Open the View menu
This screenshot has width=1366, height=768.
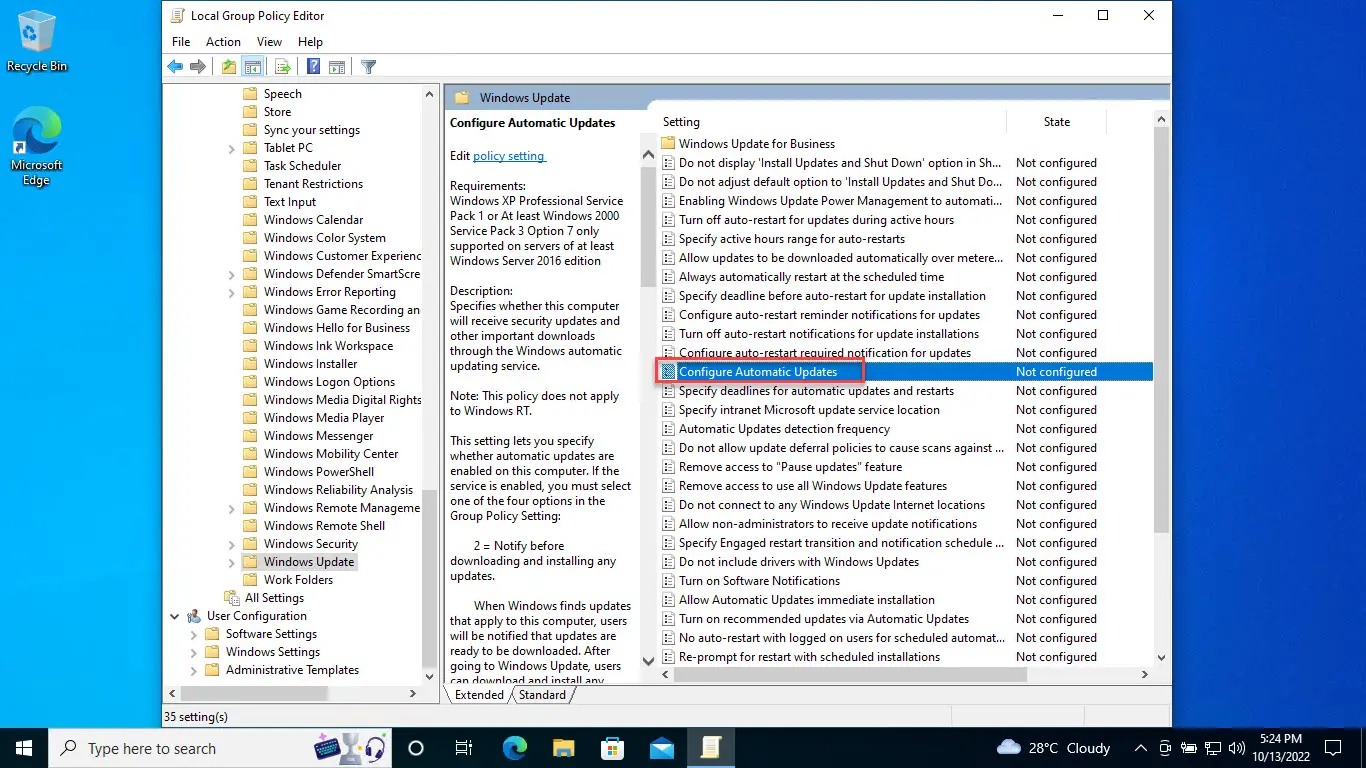pos(269,42)
